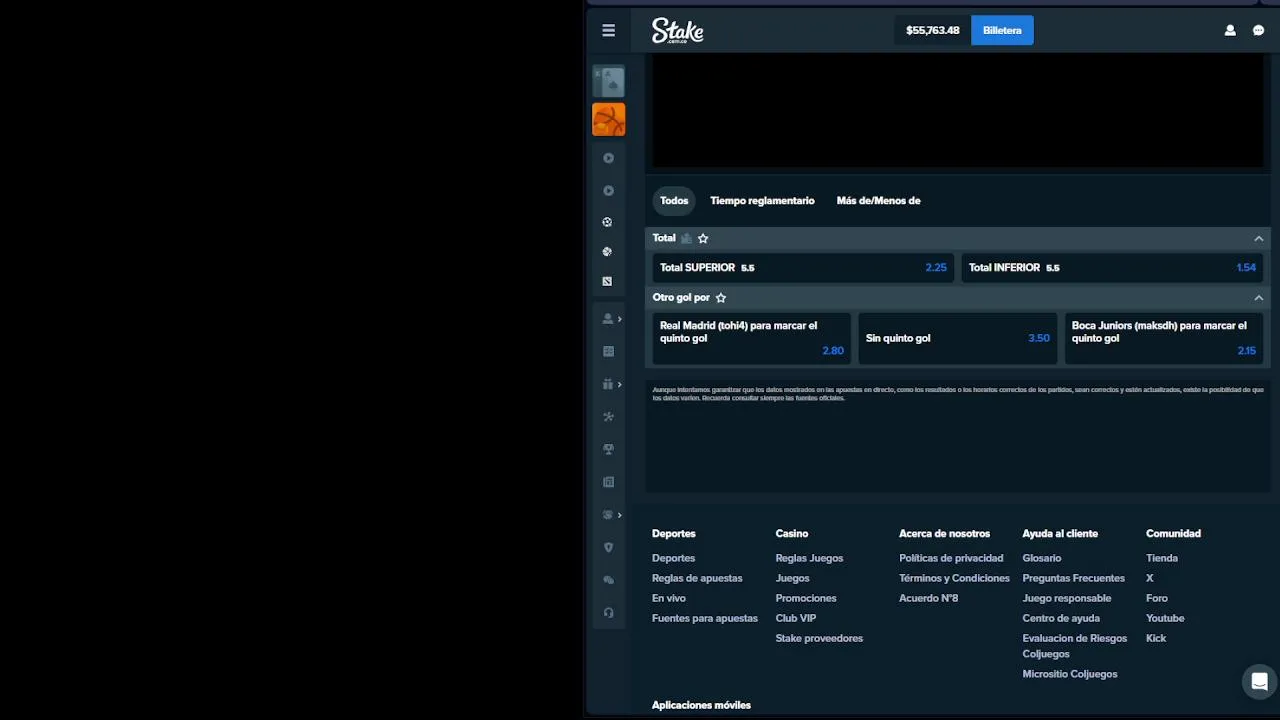Click the black live stream video area
The height and width of the screenshot is (720, 1280).
958,112
